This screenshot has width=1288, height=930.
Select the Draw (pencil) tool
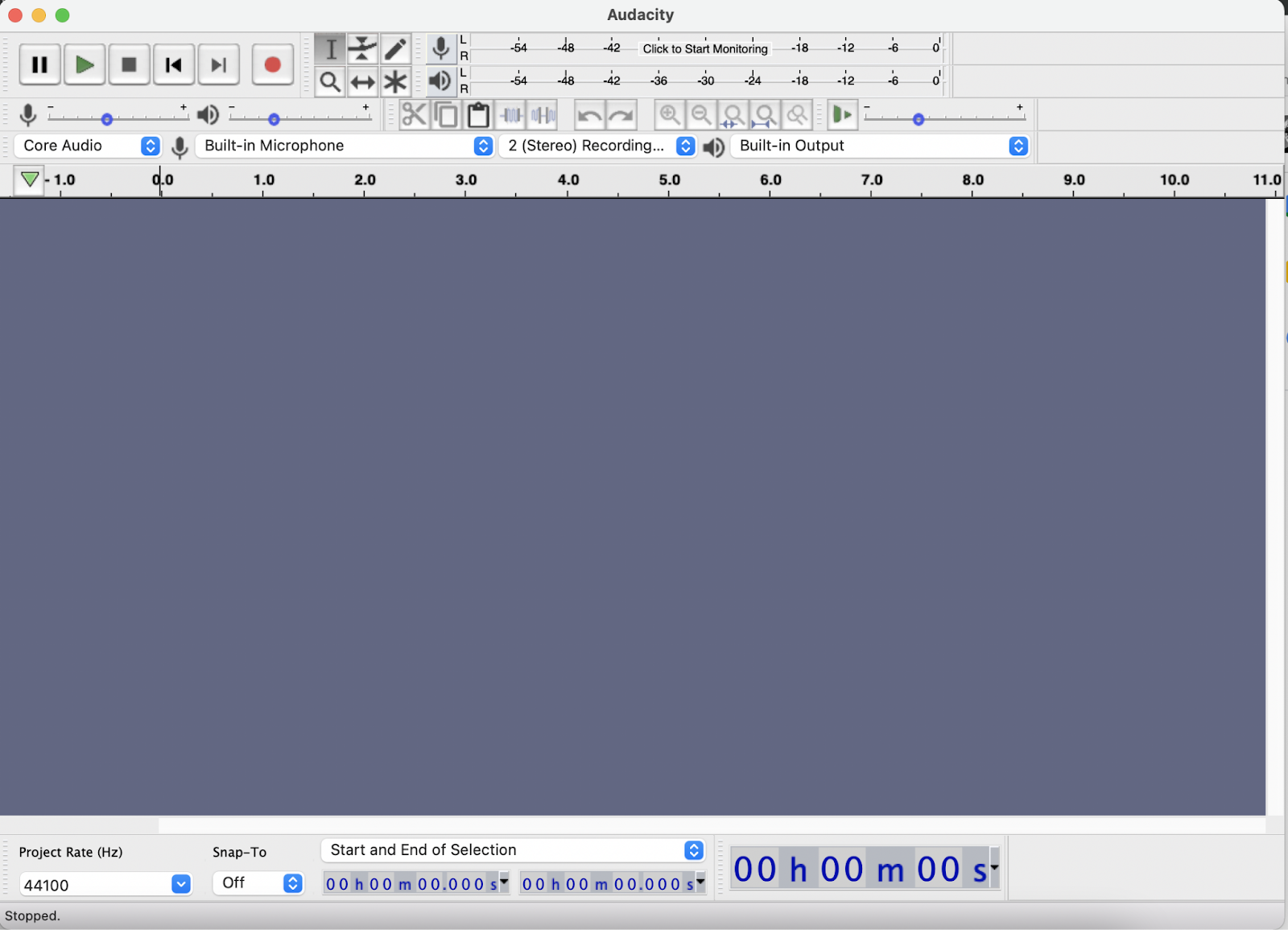[395, 49]
